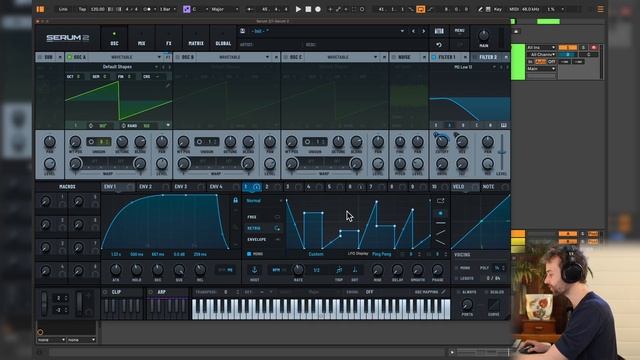Switch to the OSC tab
640x360 pixels.
tap(114, 38)
